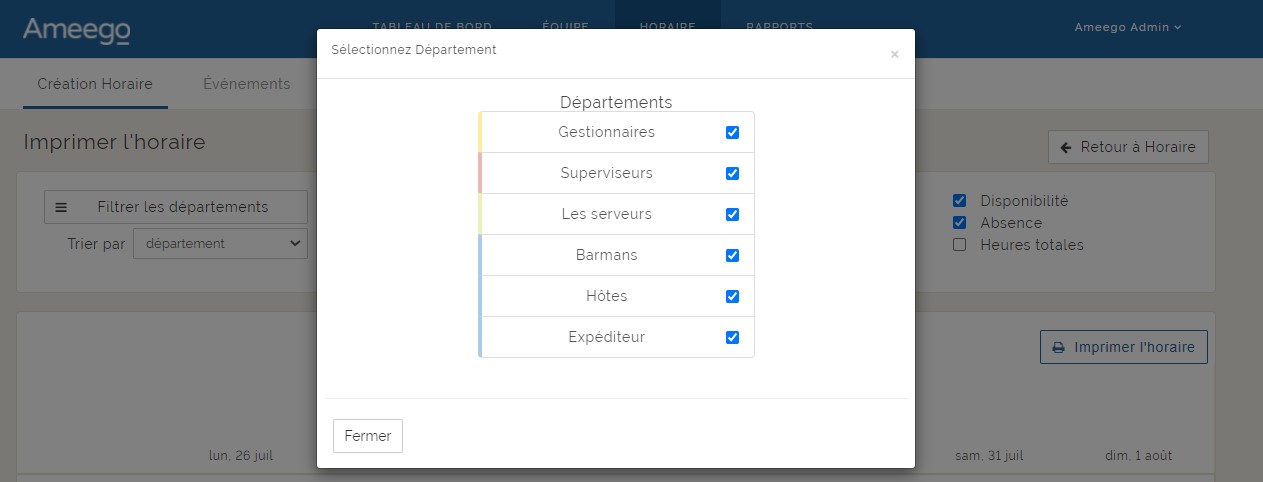Select the Barmans department row label
The height and width of the screenshot is (482, 1263).
606,255
